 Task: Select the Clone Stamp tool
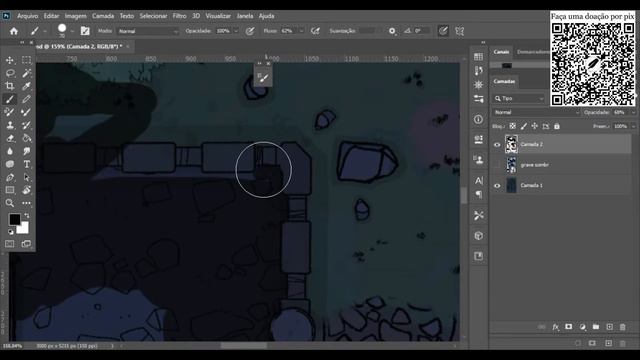[x=10, y=125]
